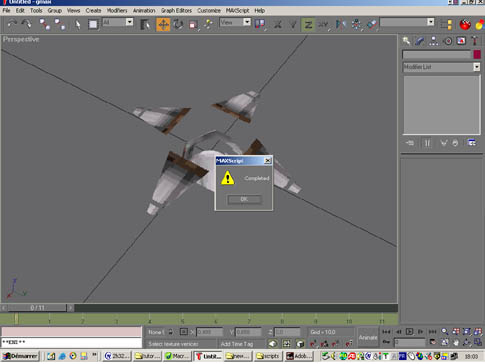Activate the Select and Rotate tool
Screen dimensions: 485x364
pyautogui.click(x=178, y=24)
